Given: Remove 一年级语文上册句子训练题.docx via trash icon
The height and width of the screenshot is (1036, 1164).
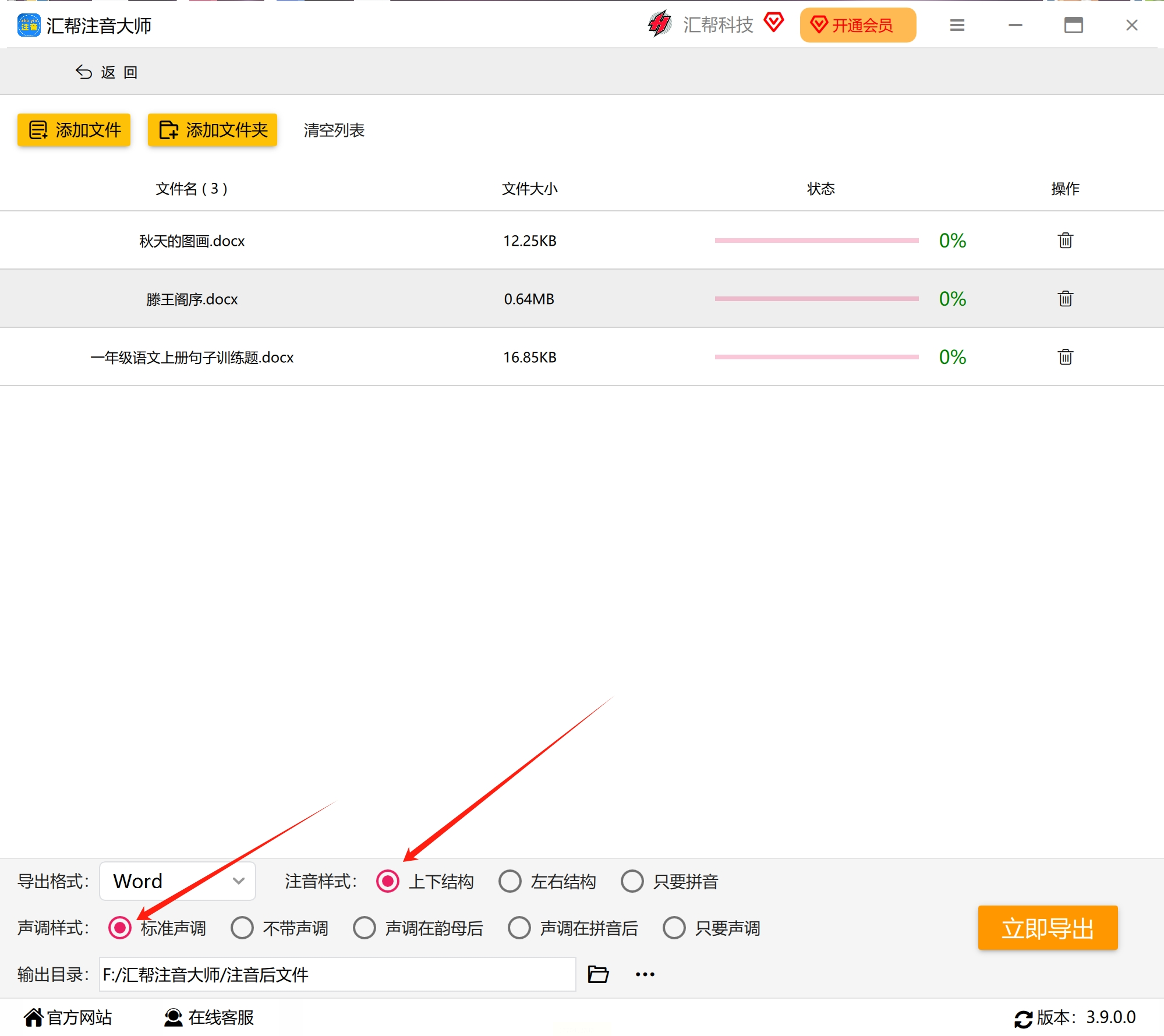Looking at the screenshot, I should [1065, 356].
